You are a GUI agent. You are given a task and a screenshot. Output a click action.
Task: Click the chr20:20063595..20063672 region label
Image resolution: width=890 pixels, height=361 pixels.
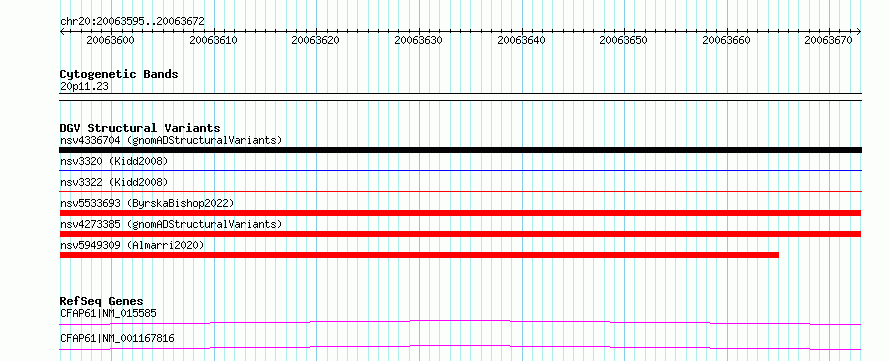coord(132,22)
